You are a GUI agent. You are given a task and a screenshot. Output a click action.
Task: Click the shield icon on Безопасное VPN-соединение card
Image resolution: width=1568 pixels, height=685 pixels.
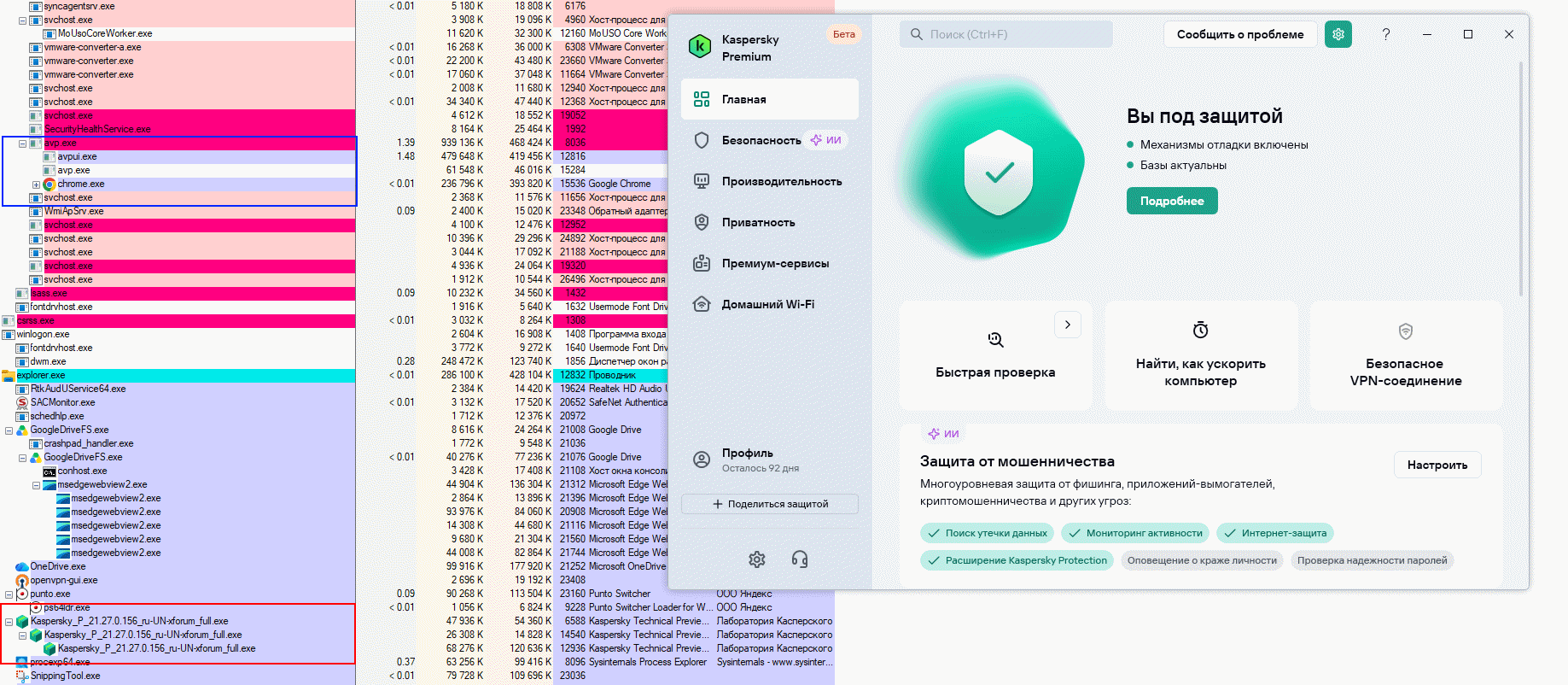pos(1406,331)
